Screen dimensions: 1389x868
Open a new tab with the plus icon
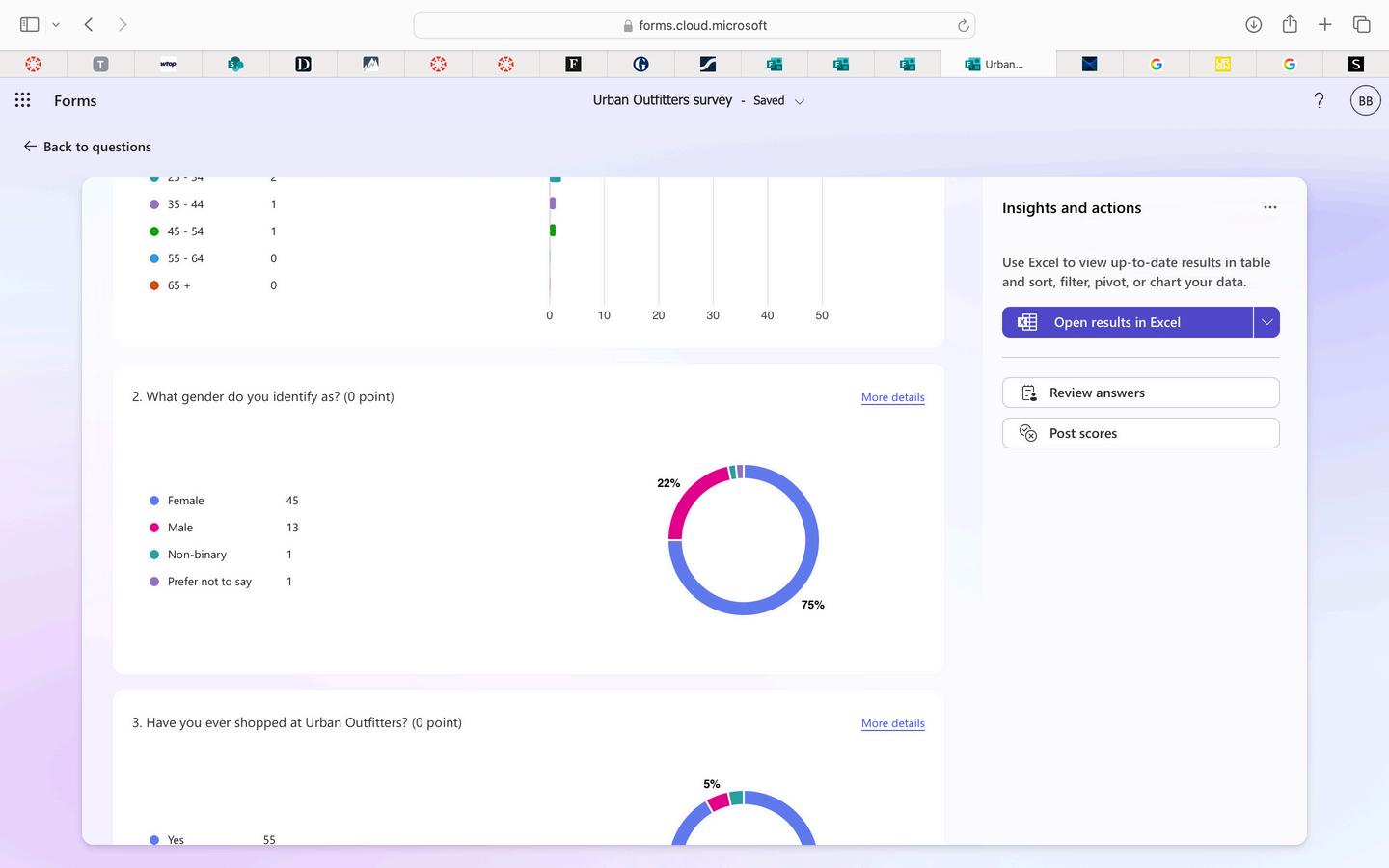[x=1325, y=24]
